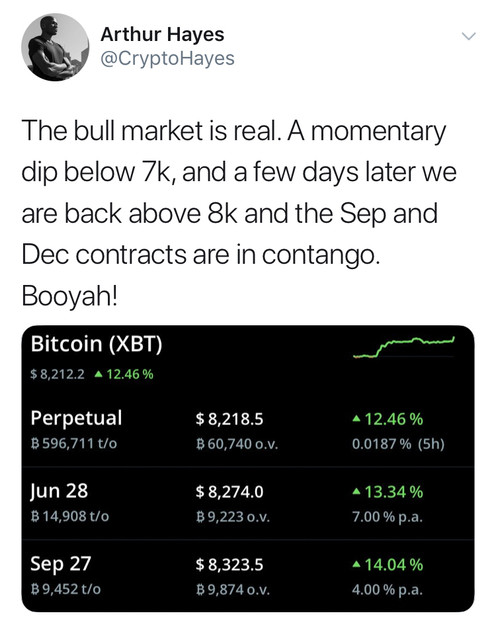Click the Sep 27 price $8,323.5
This screenshot has width=496, height=640.
(229, 565)
